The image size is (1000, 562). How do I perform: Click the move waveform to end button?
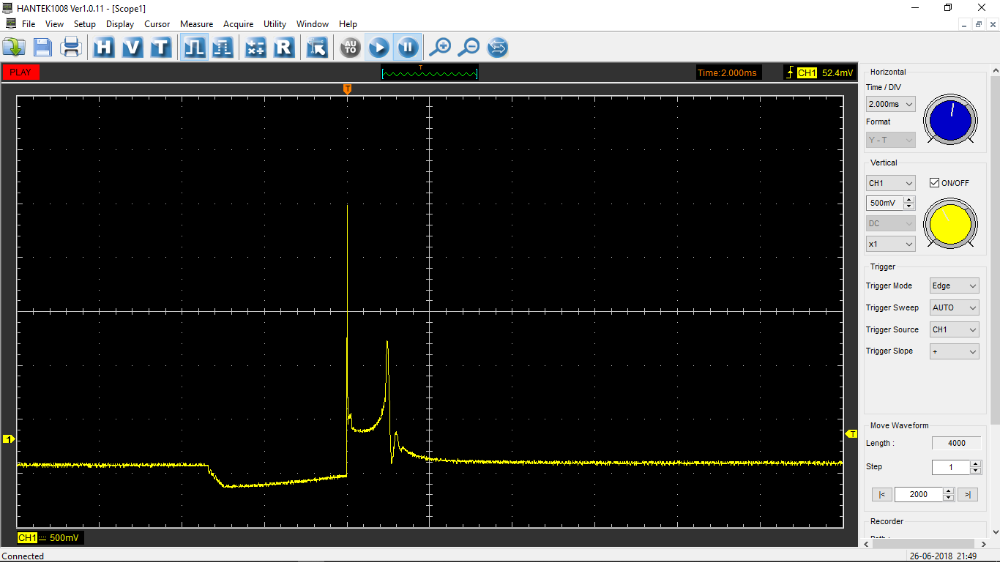tap(967, 494)
